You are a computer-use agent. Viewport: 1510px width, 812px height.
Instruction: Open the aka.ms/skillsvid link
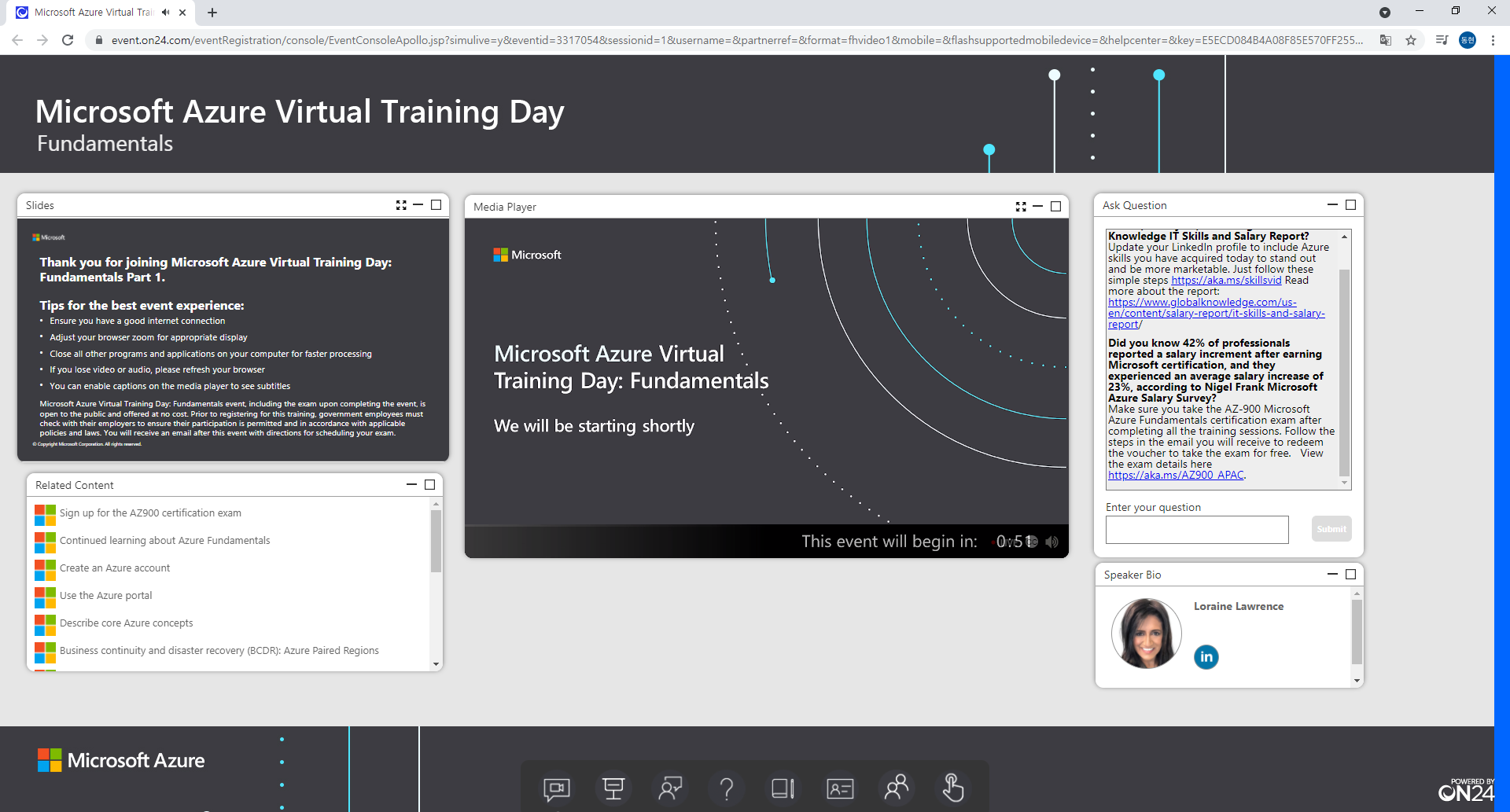click(1225, 280)
